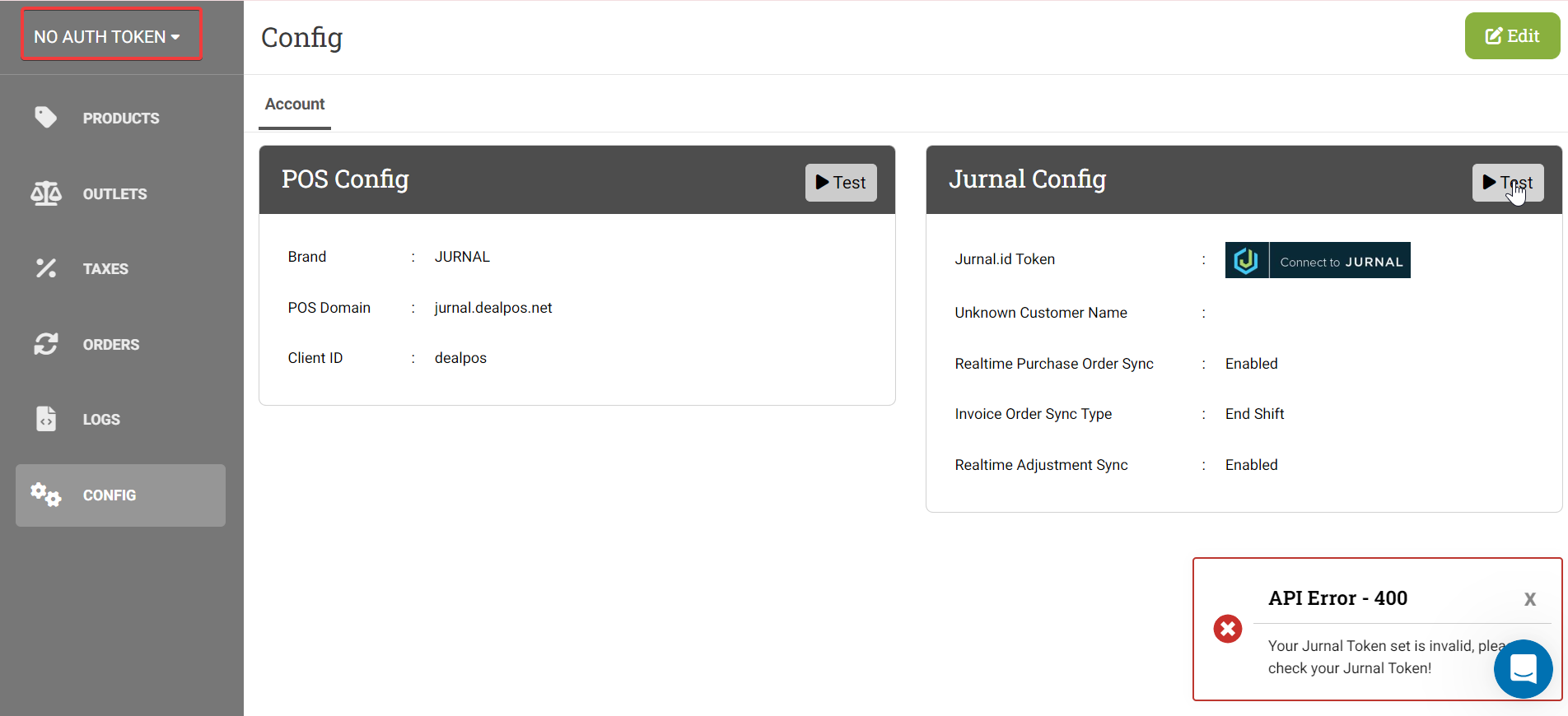
Task: Click the Invoice Order Sync Type label
Action: coord(1034,414)
